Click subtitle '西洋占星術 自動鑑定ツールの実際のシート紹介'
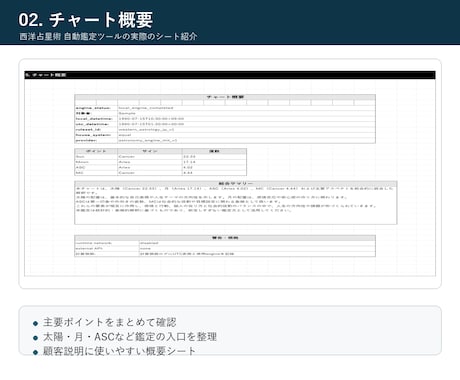 point(108,36)
